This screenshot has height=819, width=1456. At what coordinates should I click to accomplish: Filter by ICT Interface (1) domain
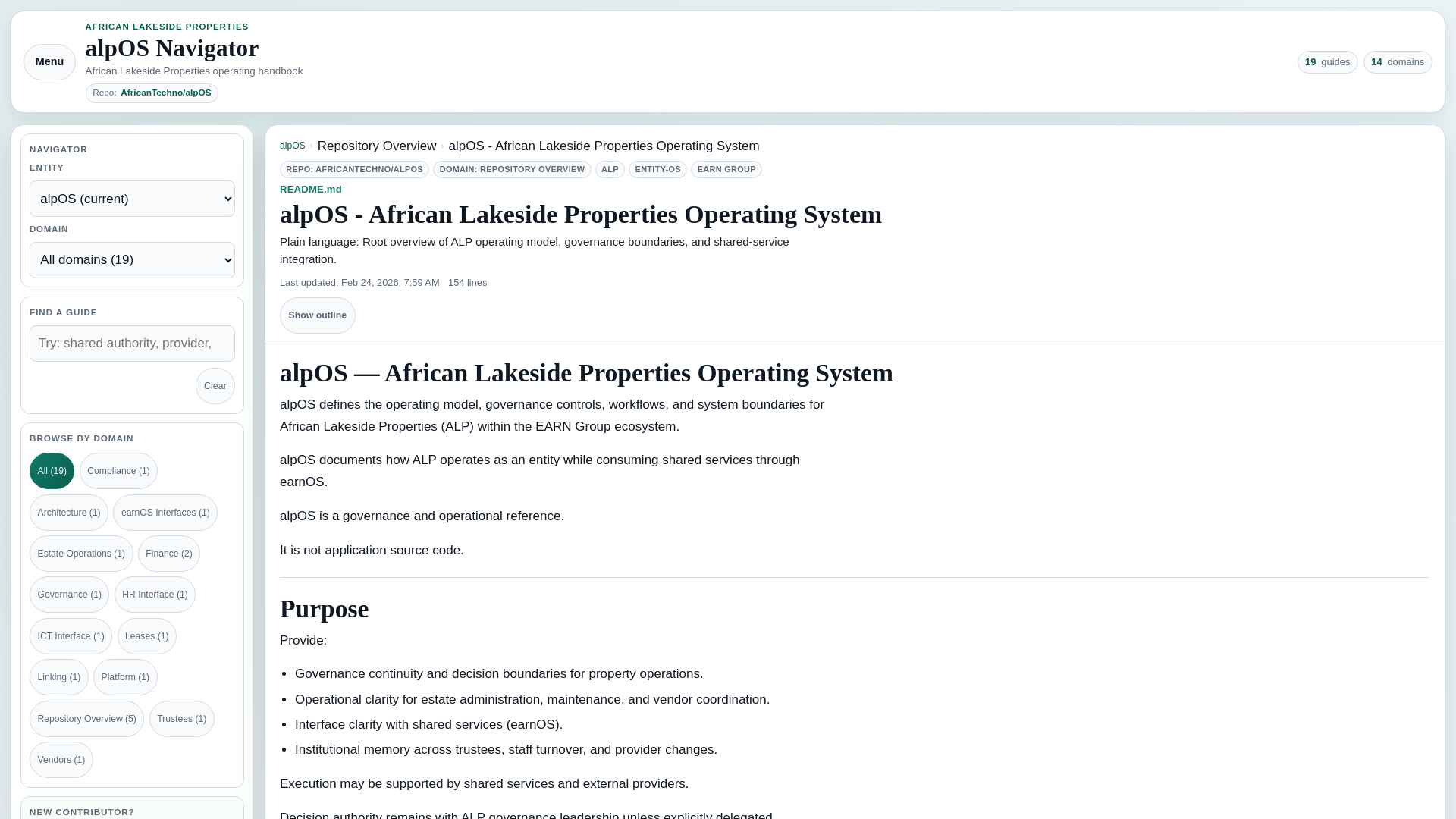(71, 636)
